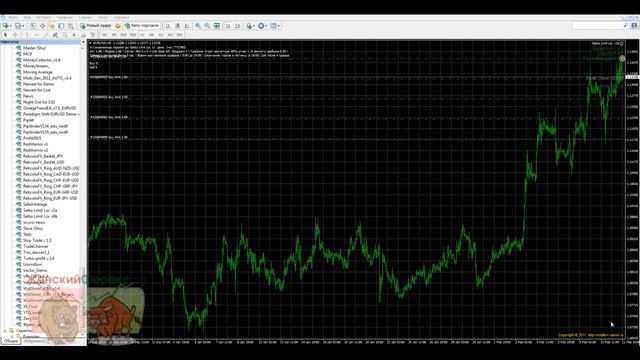This screenshot has height=360, width=640.
Task: Toggle the Navigator panel star-folder icon
Action: tap(51, 26)
